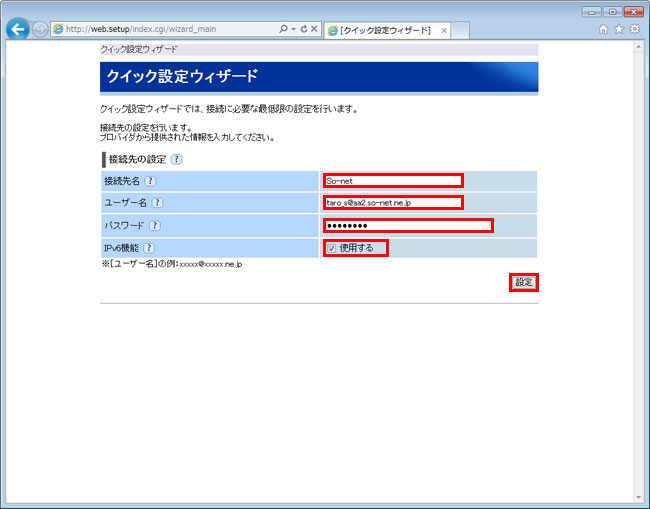
Task: Open Favorites star icon
Action: [619, 30]
